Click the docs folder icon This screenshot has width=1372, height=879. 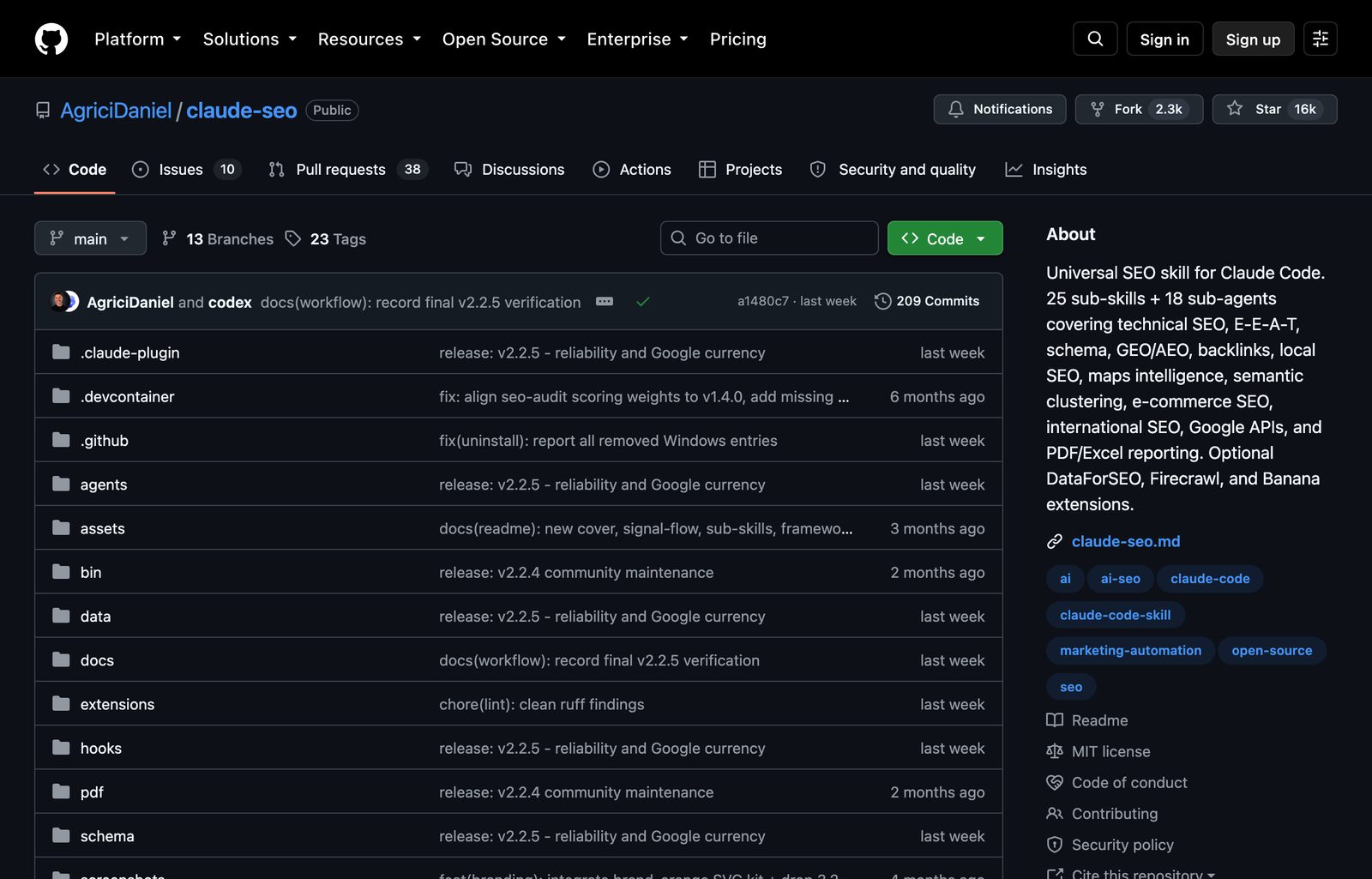pyautogui.click(x=61, y=659)
